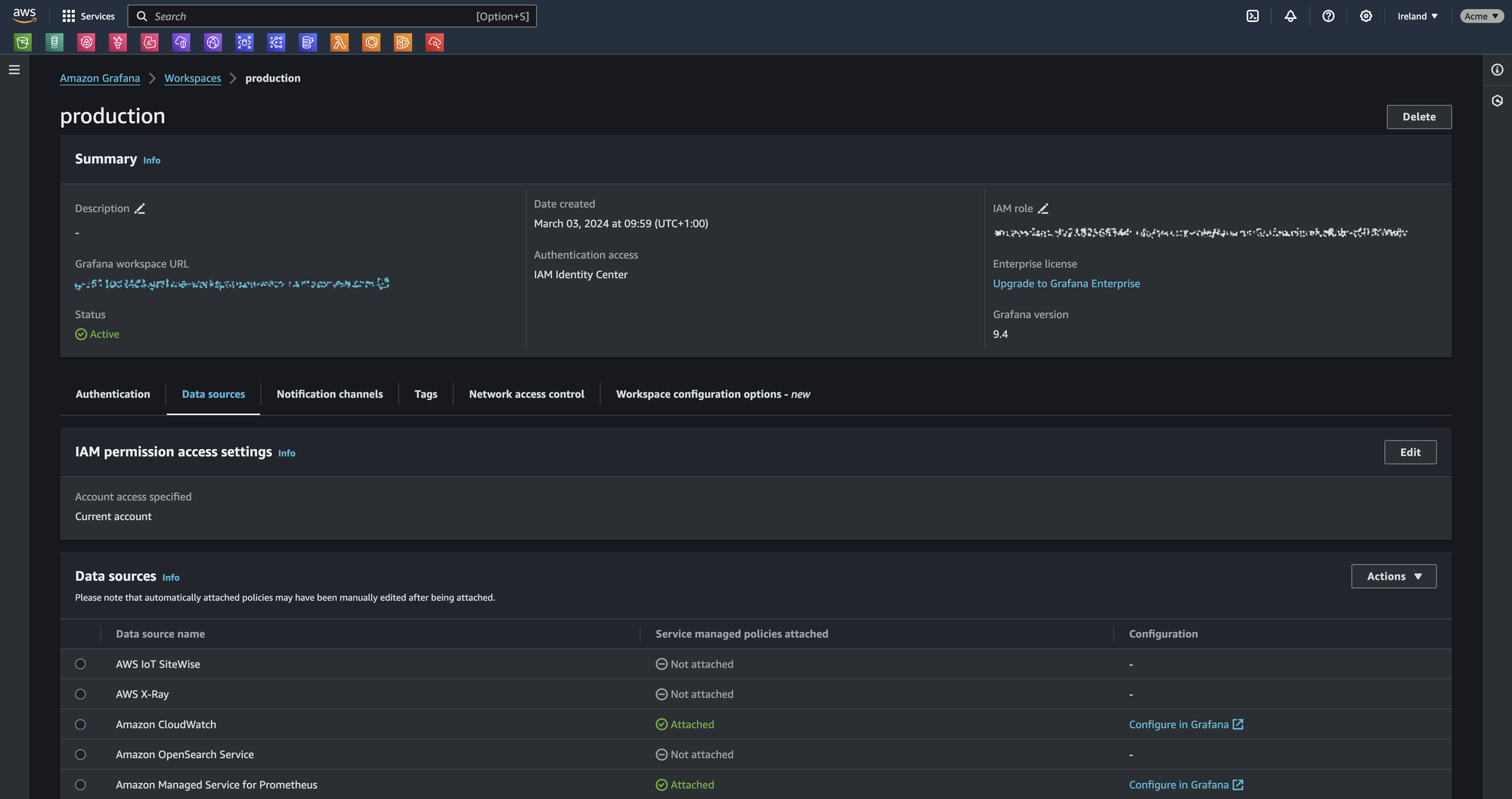Open the Lambda favorite icon
This screenshot has width=1512, height=799.
point(339,42)
